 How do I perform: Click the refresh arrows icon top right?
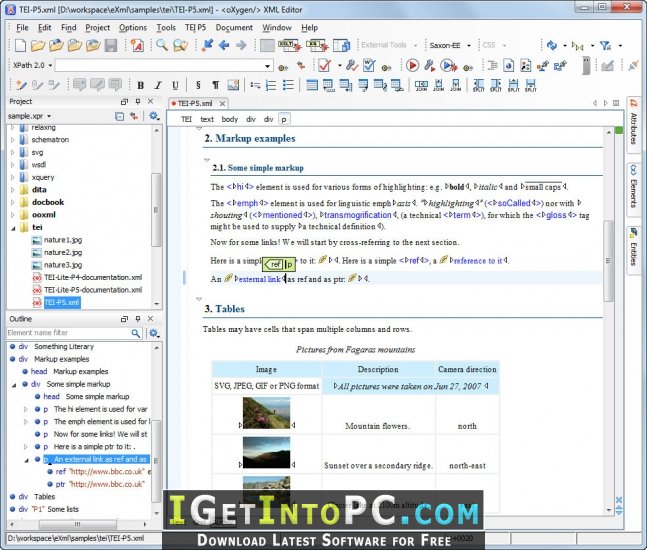tap(552, 45)
